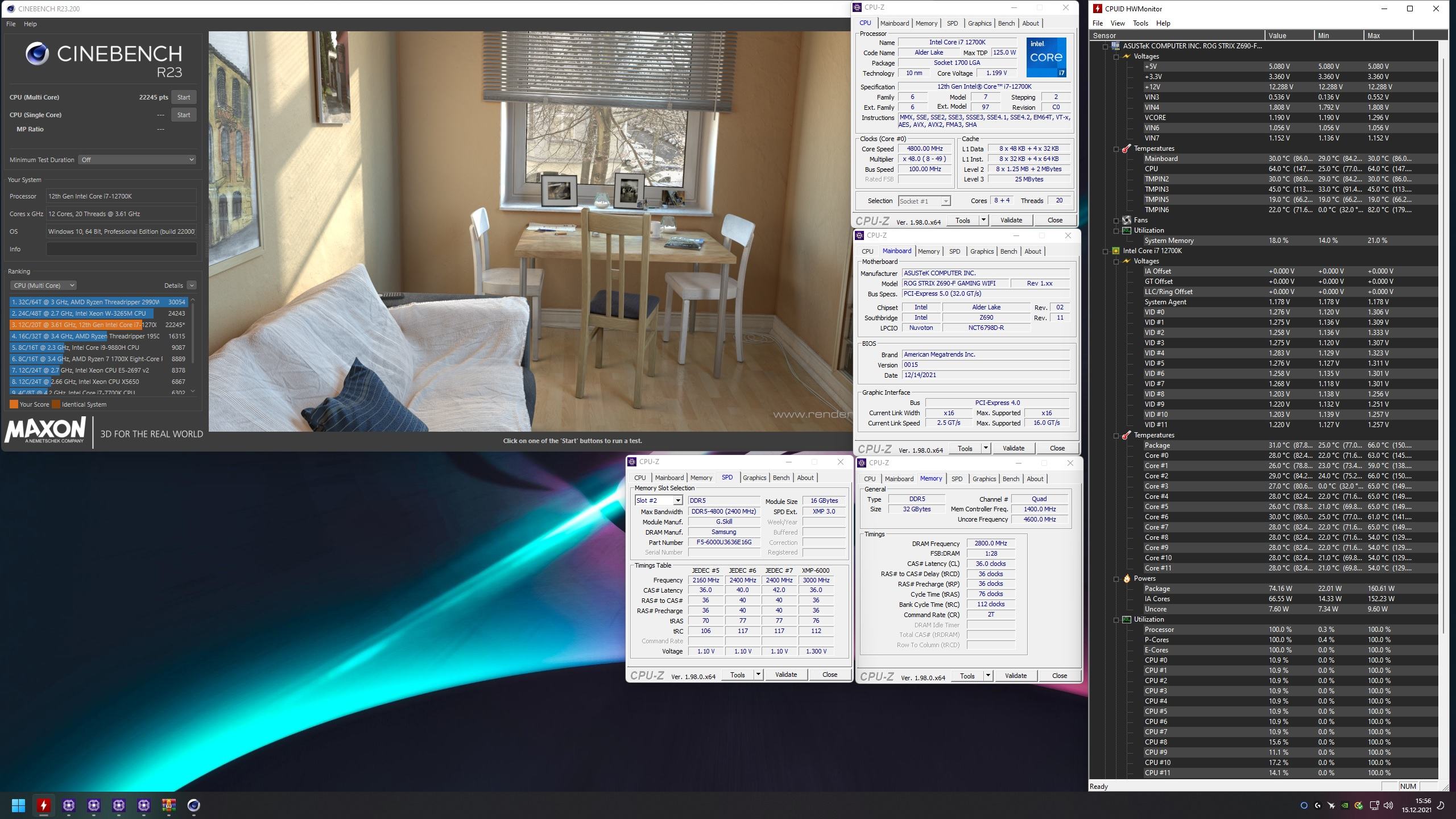Click the Intel Core i7 logo in CPU-Z
Viewport: 1456px width, 819px height.
pos(1046,57)
